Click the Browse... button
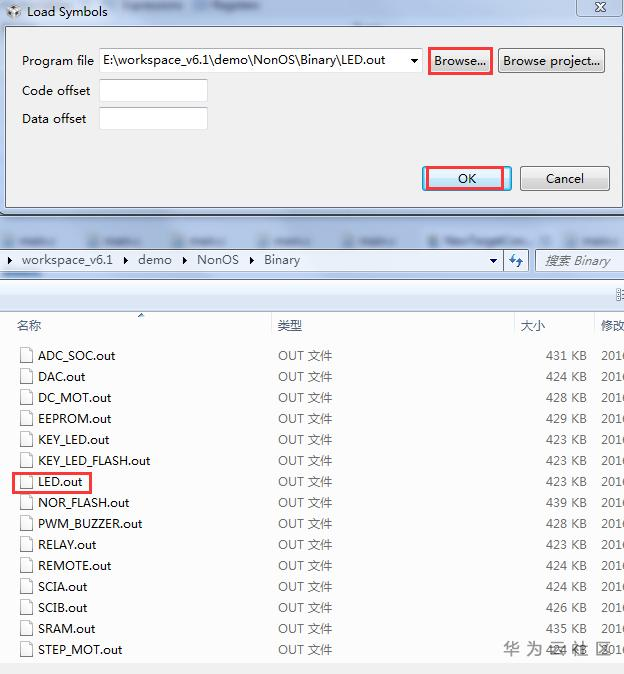 [x=460, y=61]
